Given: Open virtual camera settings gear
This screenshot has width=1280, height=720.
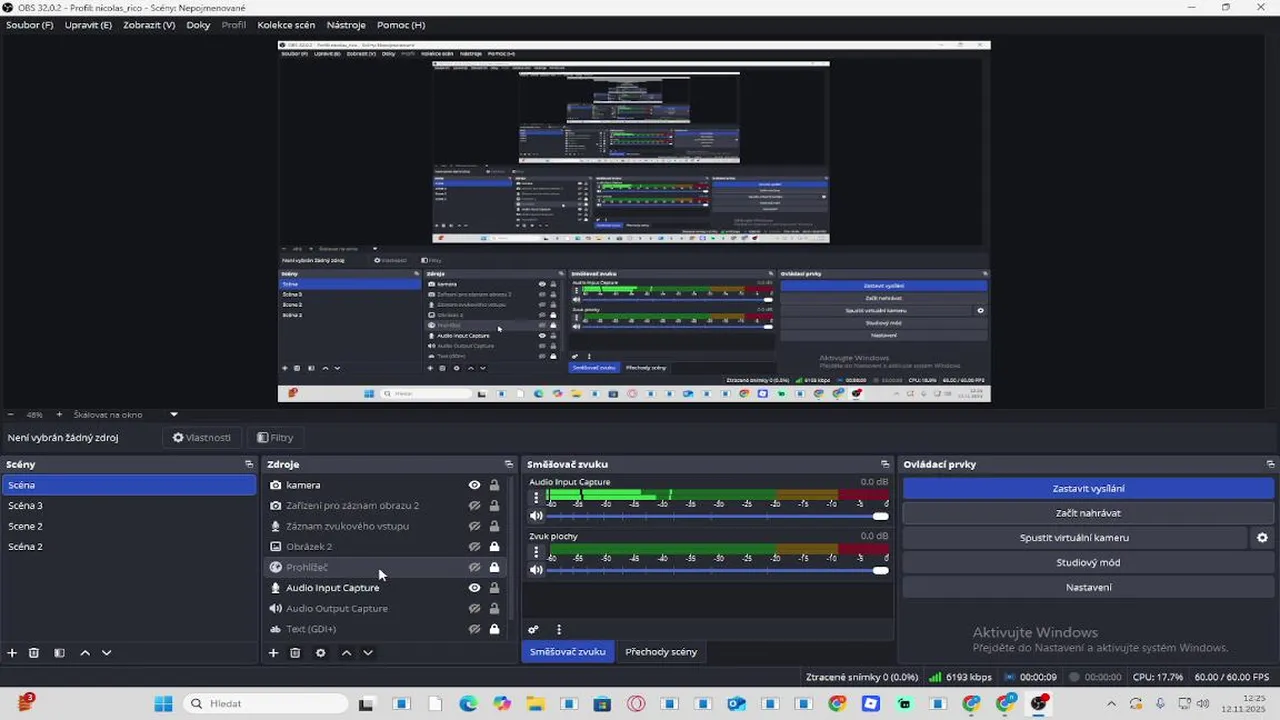Looking at the screenshot, I should [1262, 538].
